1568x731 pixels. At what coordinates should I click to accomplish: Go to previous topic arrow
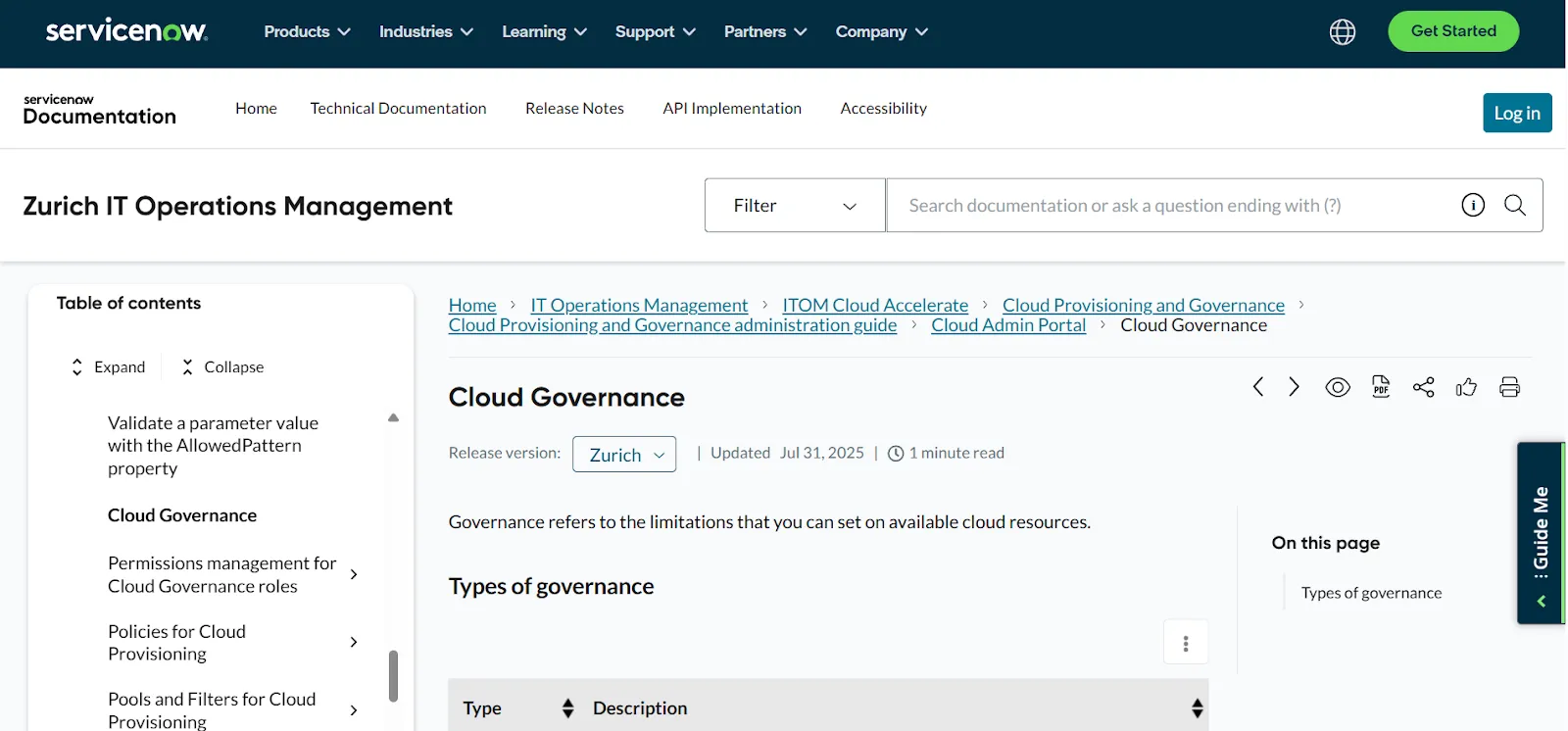[1258, 387]
